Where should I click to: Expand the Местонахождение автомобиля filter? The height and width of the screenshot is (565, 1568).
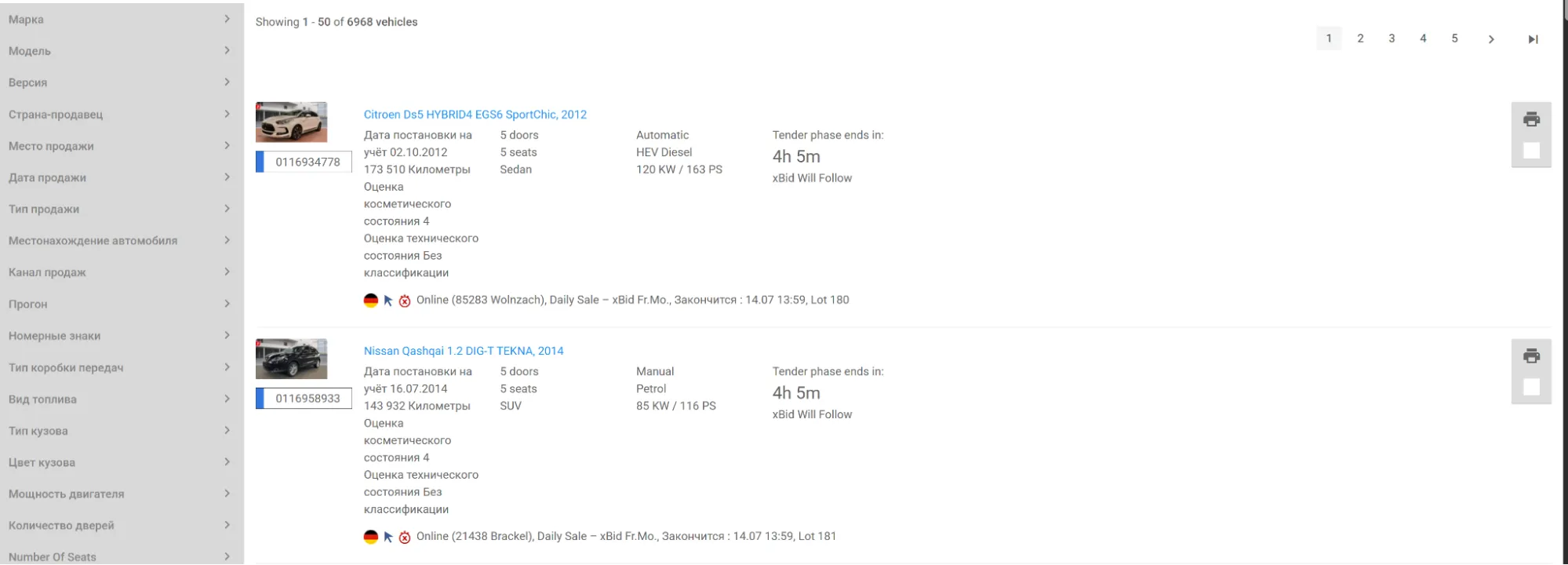[x=121, y=241]
